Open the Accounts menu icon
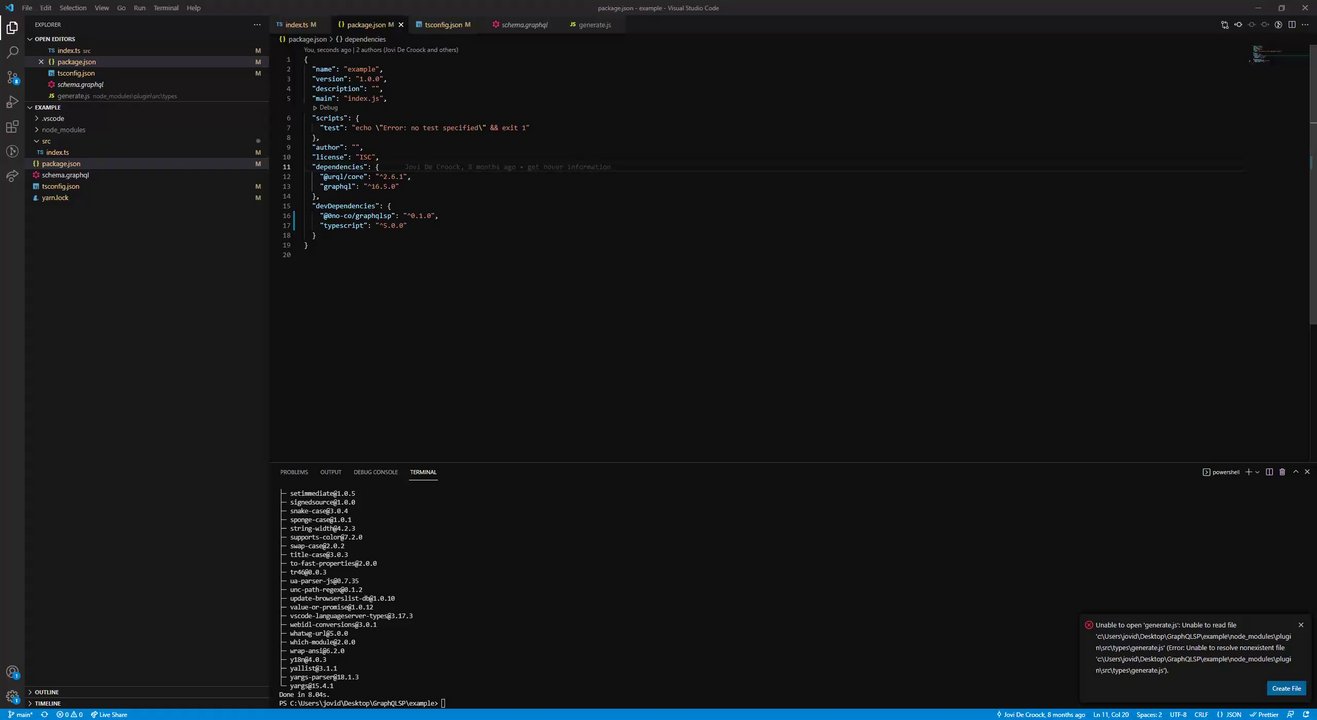Viewport: 1317px width, 720px height. (12, 672)
